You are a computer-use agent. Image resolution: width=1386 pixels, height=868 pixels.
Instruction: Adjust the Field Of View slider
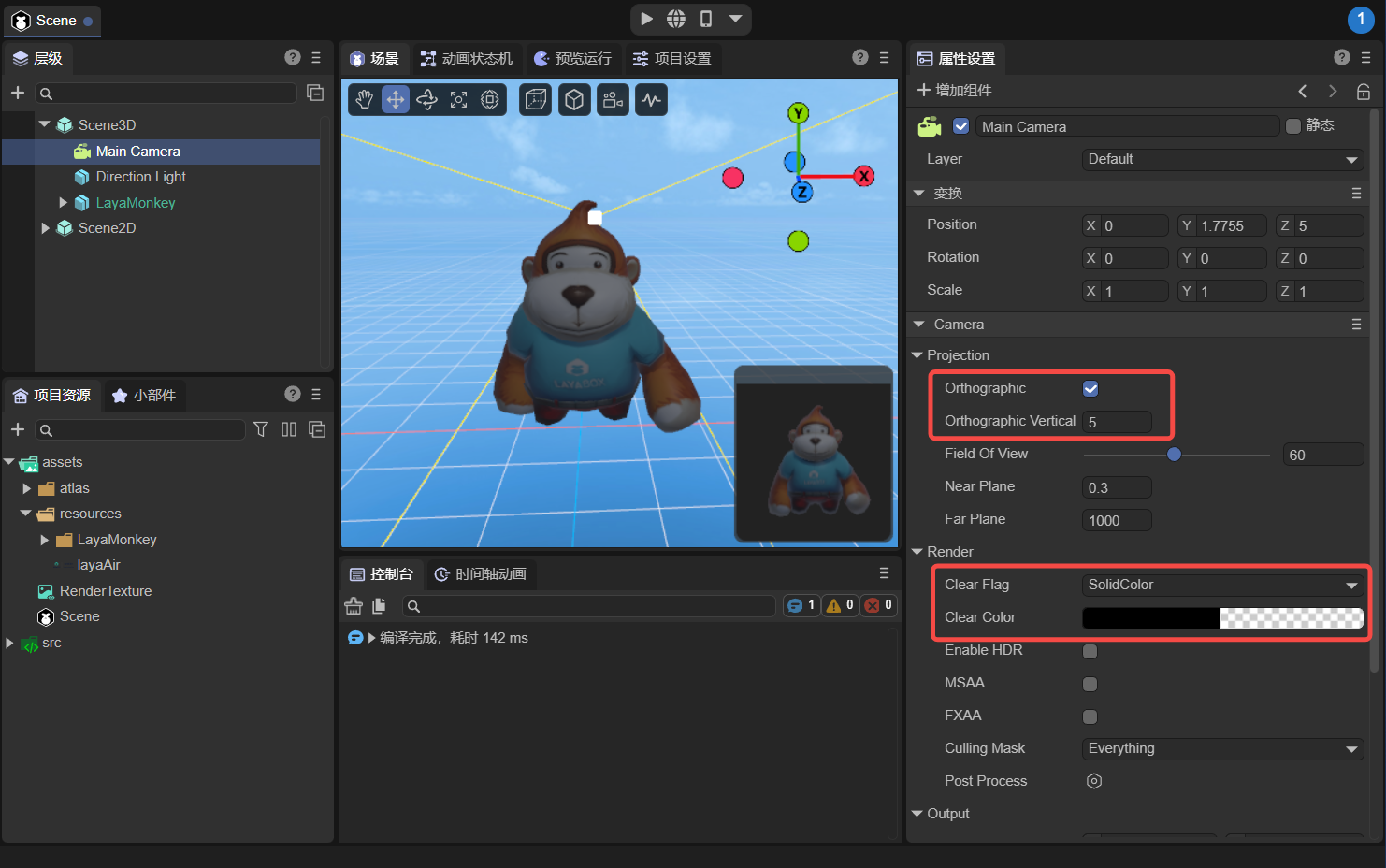1176,455
